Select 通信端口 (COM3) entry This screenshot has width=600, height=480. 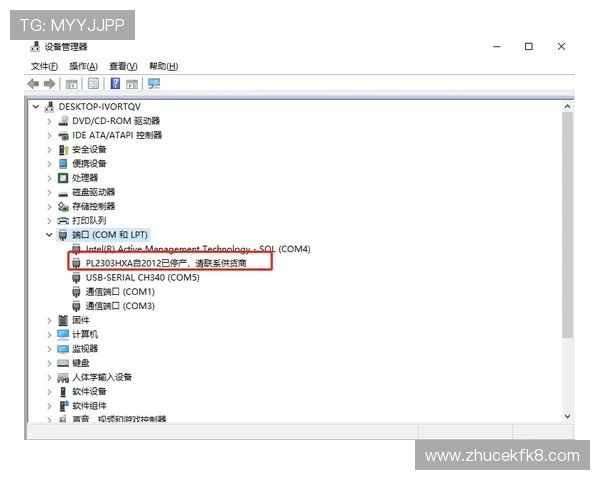click(120, 306)
